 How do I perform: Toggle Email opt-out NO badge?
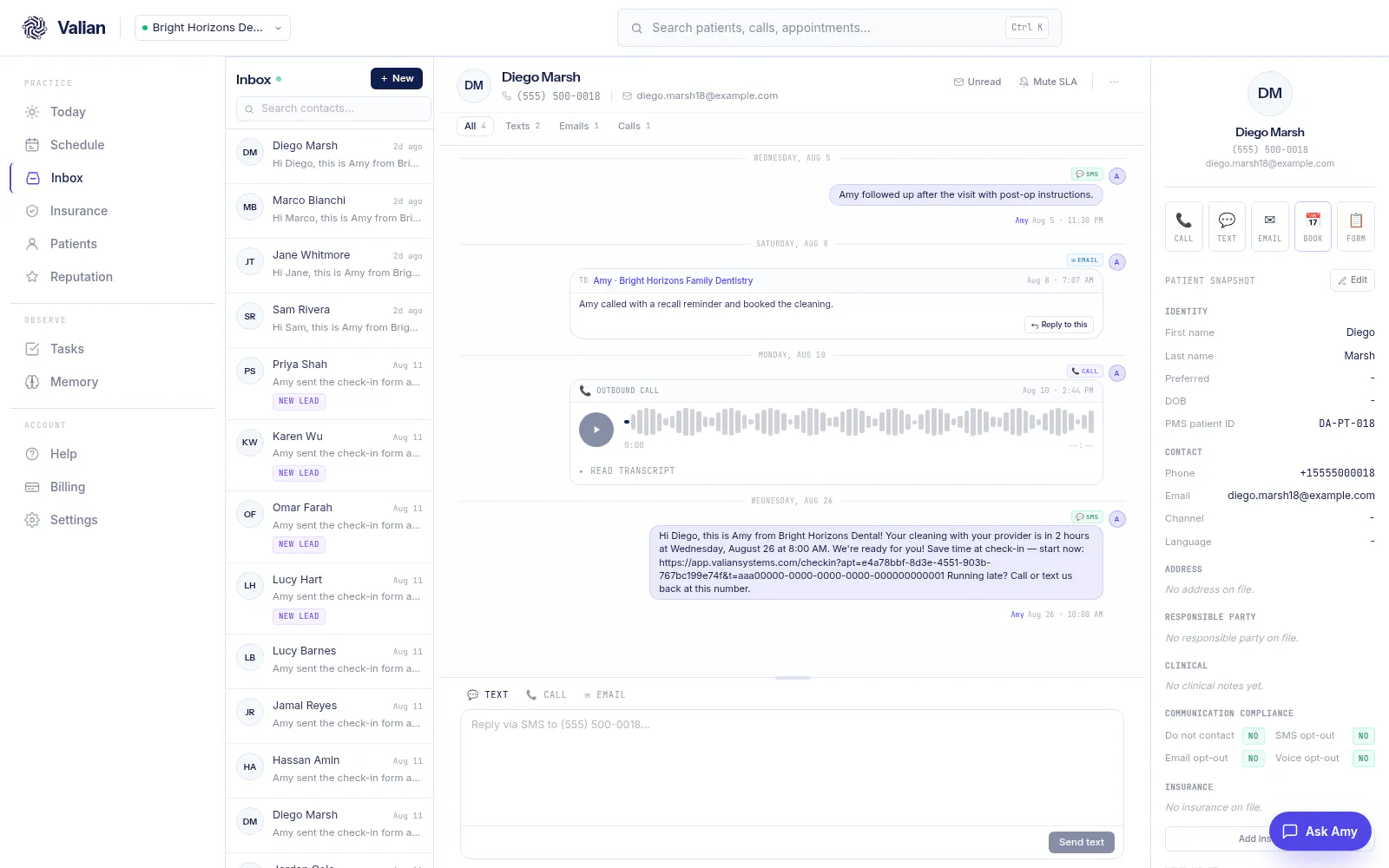(x=1253, y=759)
